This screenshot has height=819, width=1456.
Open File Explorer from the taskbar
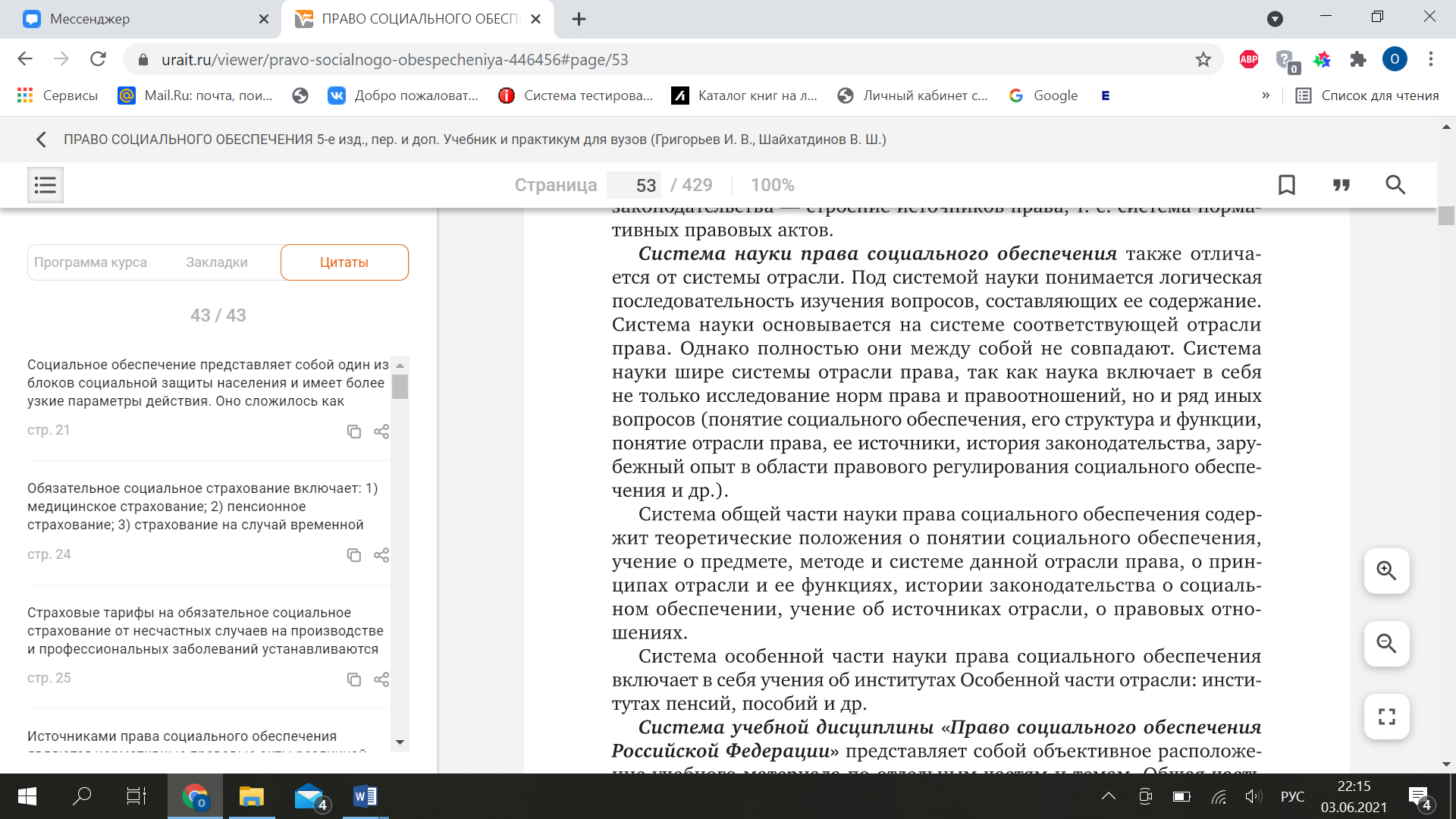(x=251, y=796)
